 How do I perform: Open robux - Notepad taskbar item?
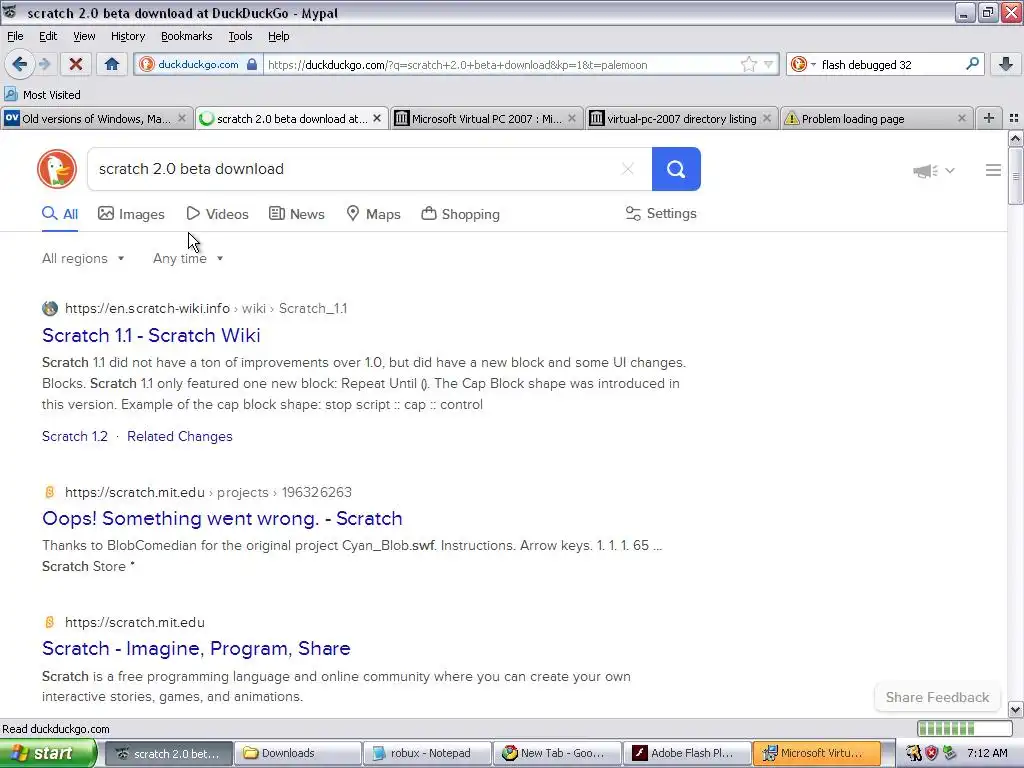(426, 753)
